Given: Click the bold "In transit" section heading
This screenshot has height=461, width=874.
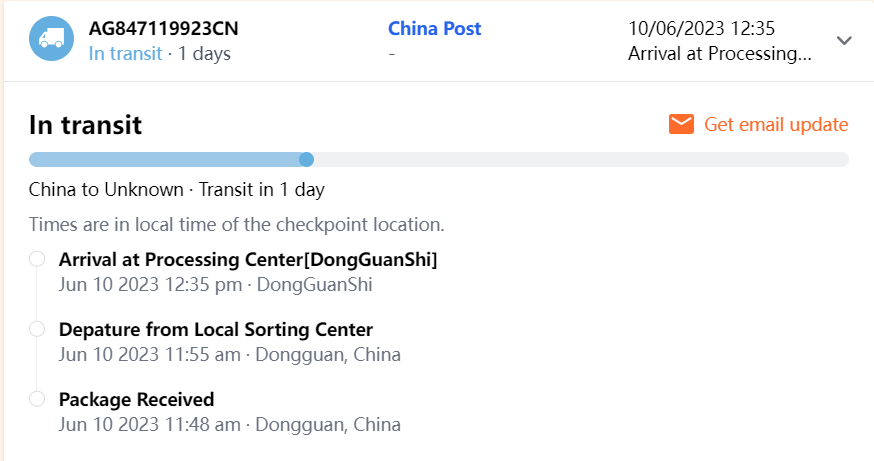Looking at the screenshot, I should click(85, 125).
